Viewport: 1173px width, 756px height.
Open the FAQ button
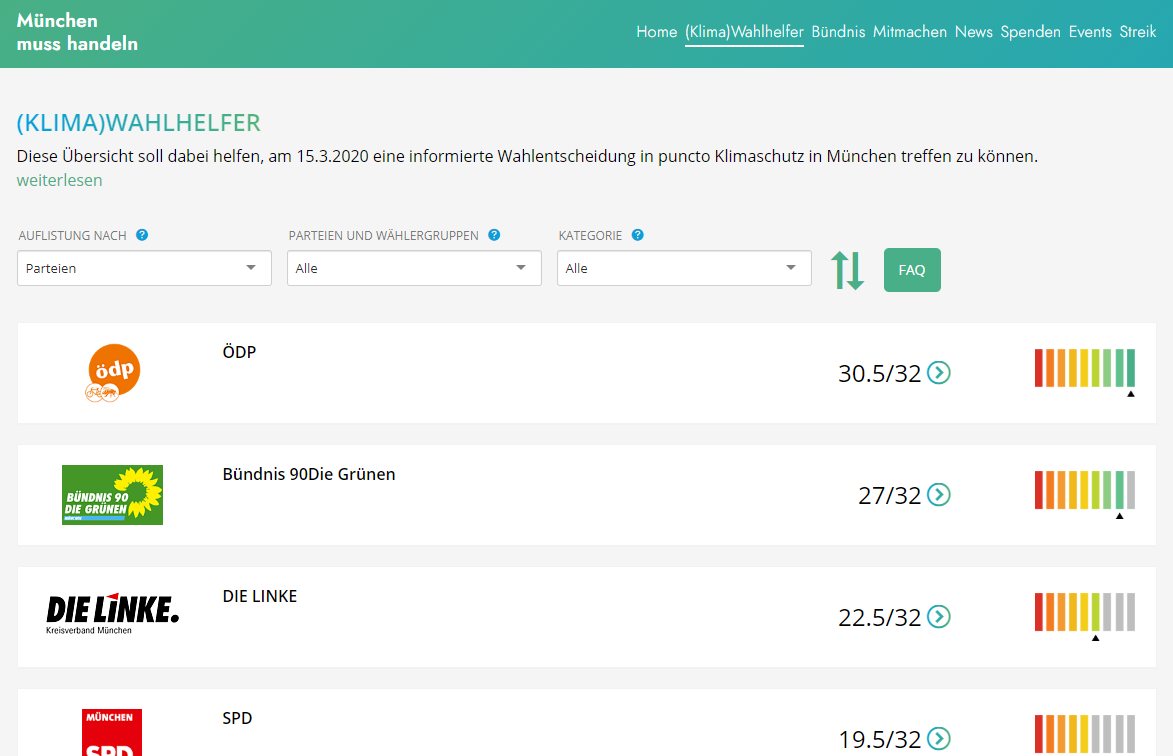click(912, 270)
